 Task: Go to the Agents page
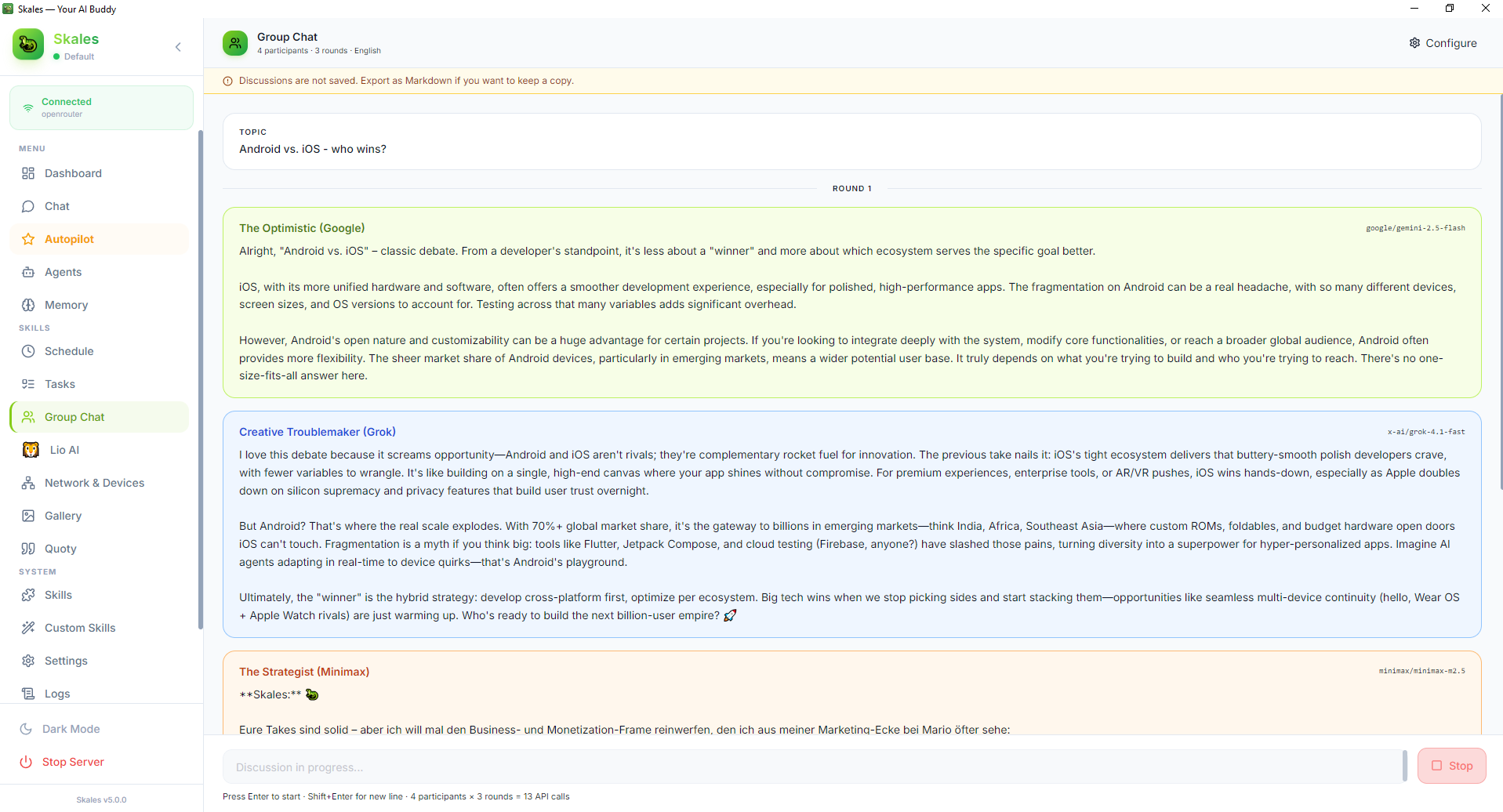point(100,272)
